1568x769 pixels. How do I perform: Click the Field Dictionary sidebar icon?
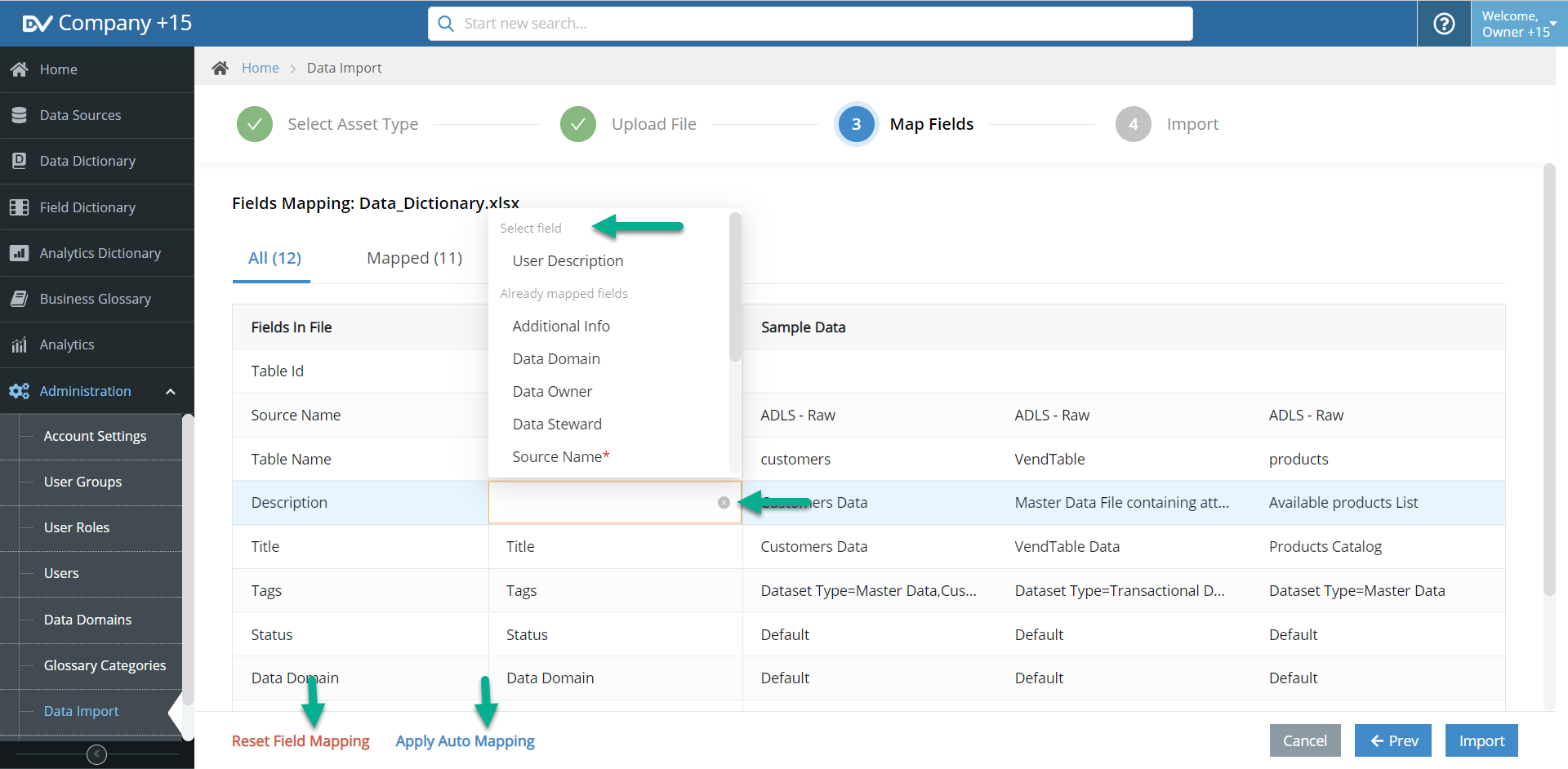(20, 207)
